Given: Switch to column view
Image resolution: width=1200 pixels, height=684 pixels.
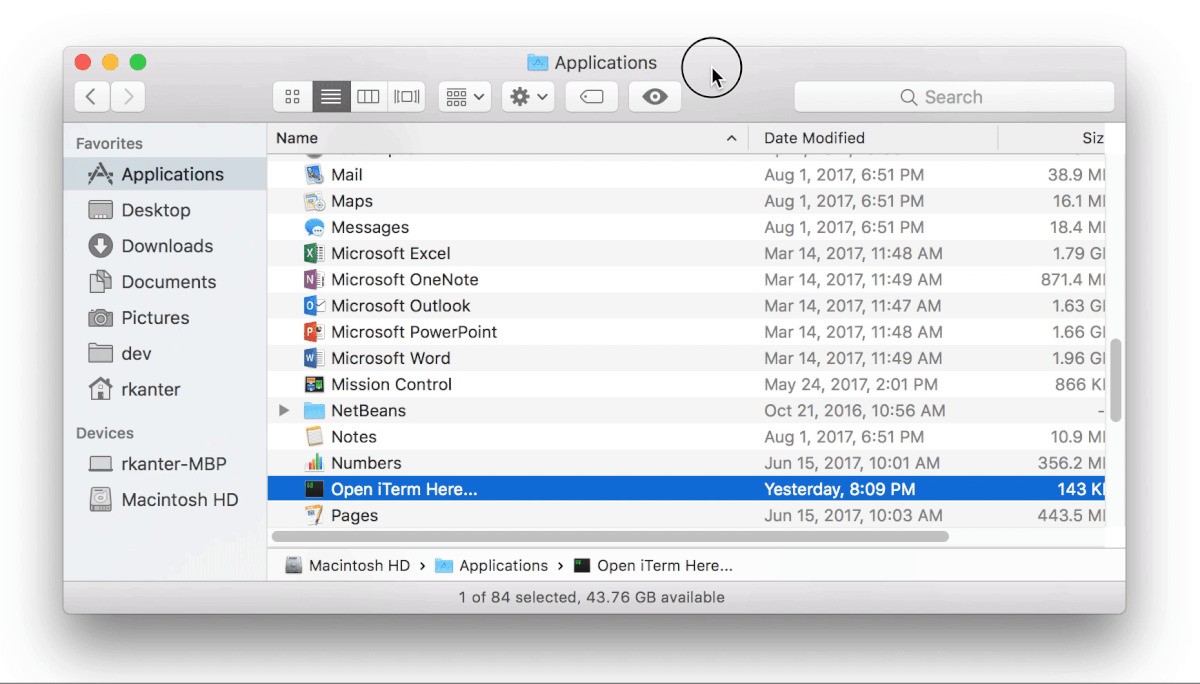Looking at the screenshot, I should point(368,97).
